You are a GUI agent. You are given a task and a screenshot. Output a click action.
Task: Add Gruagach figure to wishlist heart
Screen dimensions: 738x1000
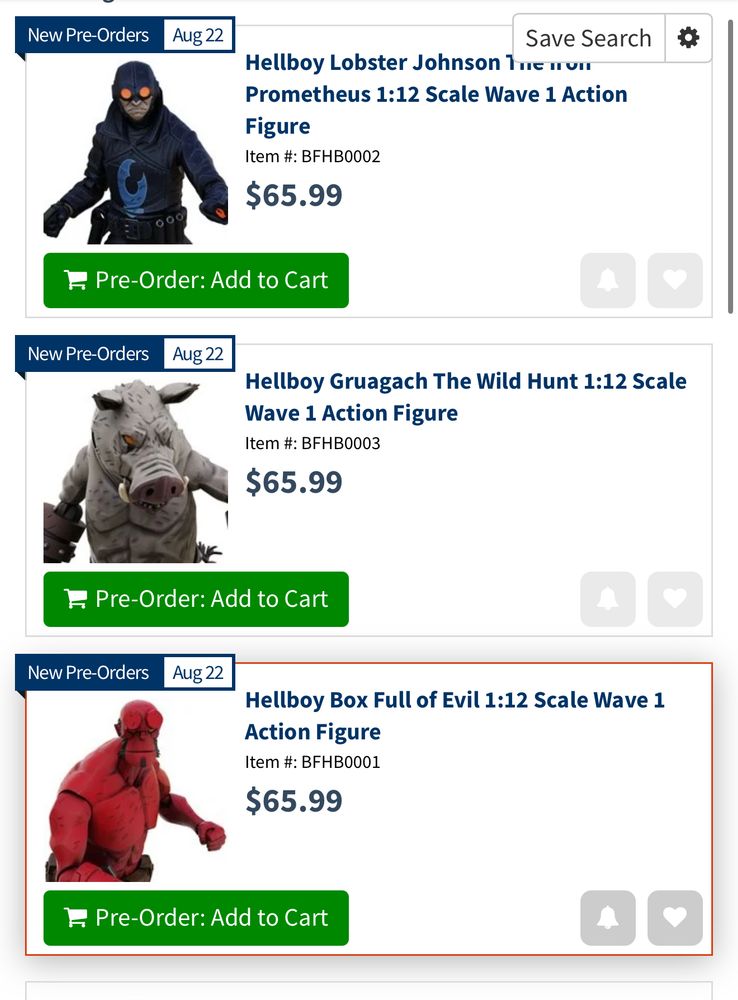pyautogui.click(x=675, y=599)
